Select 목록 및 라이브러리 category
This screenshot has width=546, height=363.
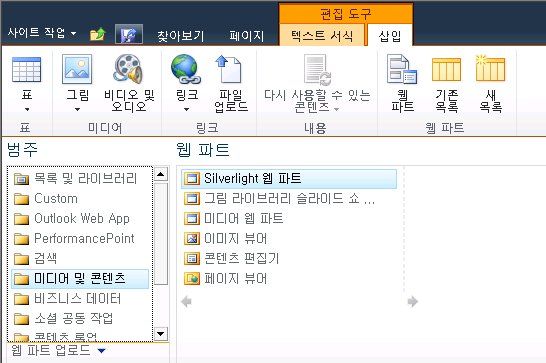coord(80,179)
